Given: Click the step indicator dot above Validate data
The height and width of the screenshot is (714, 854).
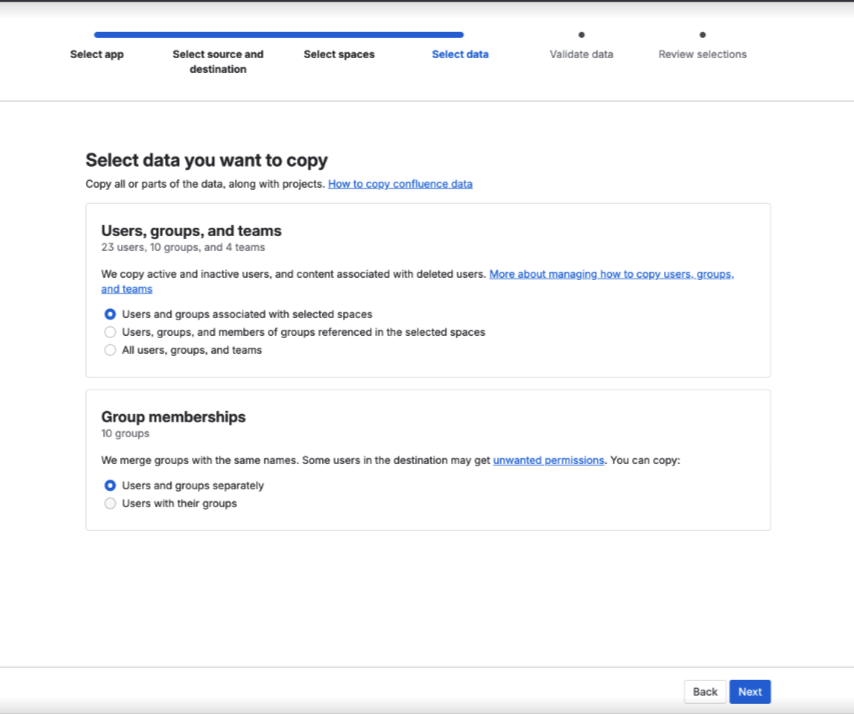Looking at the screenshot, I should pos(581,33).
